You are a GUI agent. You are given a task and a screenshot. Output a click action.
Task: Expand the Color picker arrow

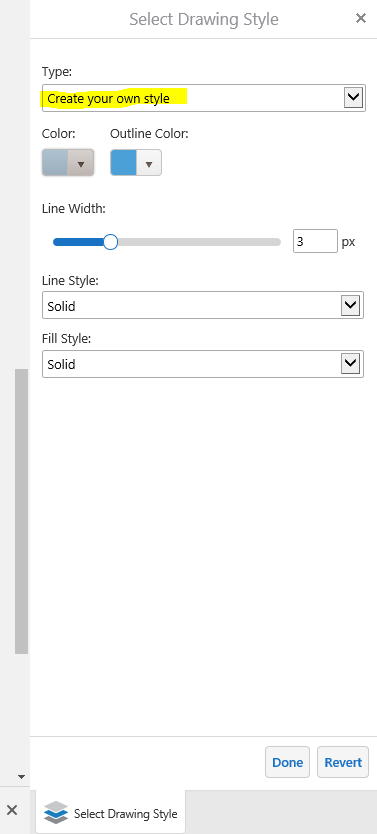81,163
